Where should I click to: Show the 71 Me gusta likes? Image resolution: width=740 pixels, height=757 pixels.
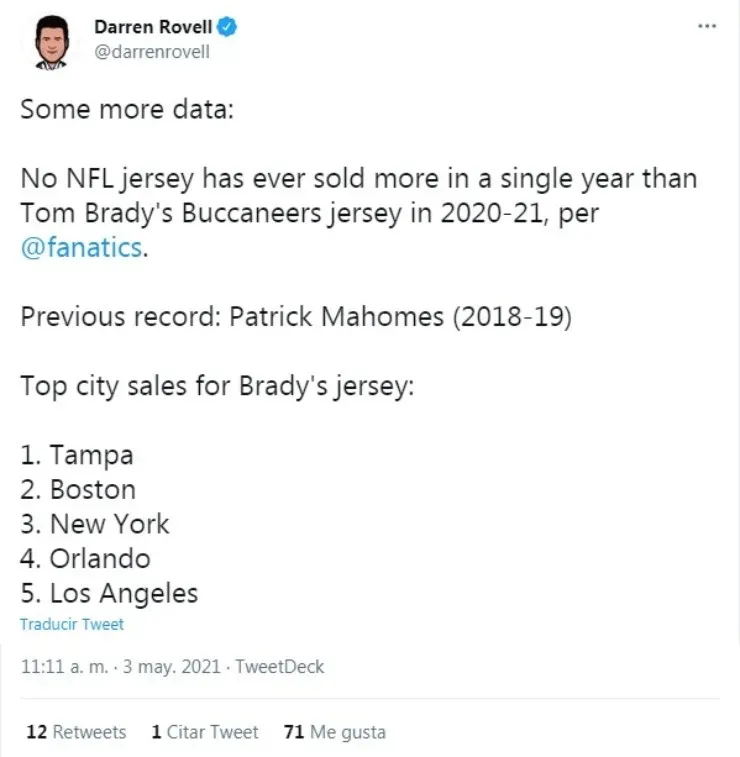335,732
